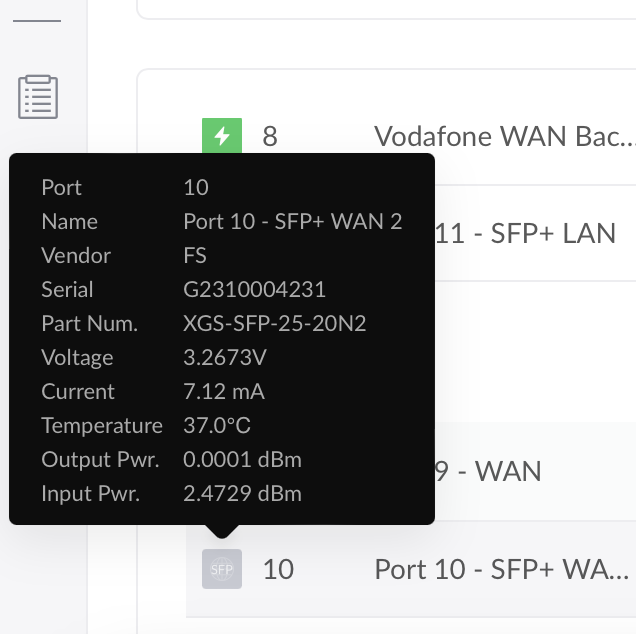Select port number 8 in the list

[x=270, y=136]
